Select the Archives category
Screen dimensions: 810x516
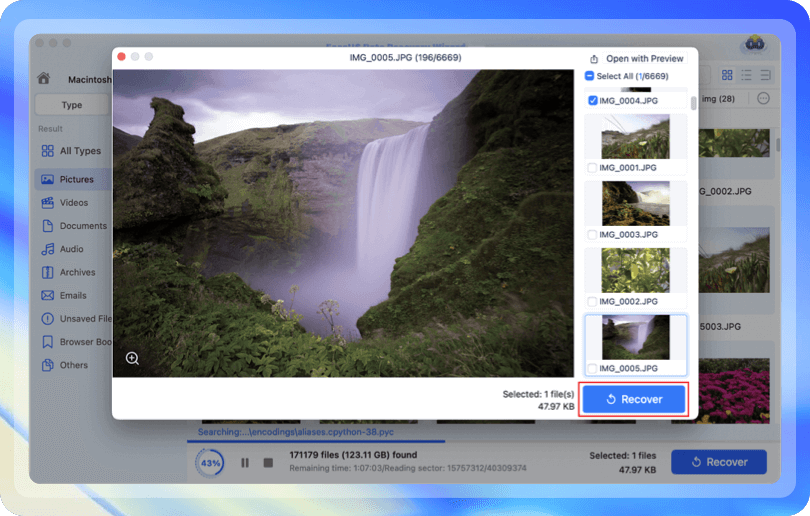coord(74,272)
